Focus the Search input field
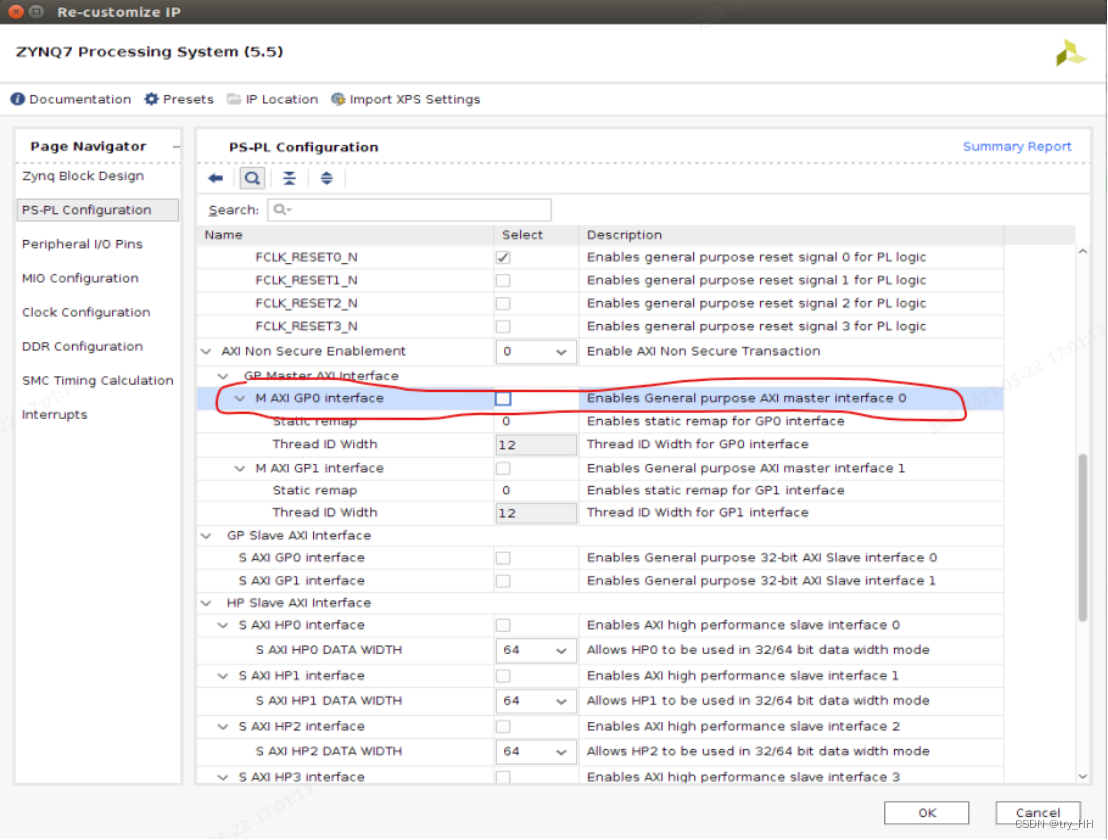This screenshot has width=1108, height=840. [408, 210]
